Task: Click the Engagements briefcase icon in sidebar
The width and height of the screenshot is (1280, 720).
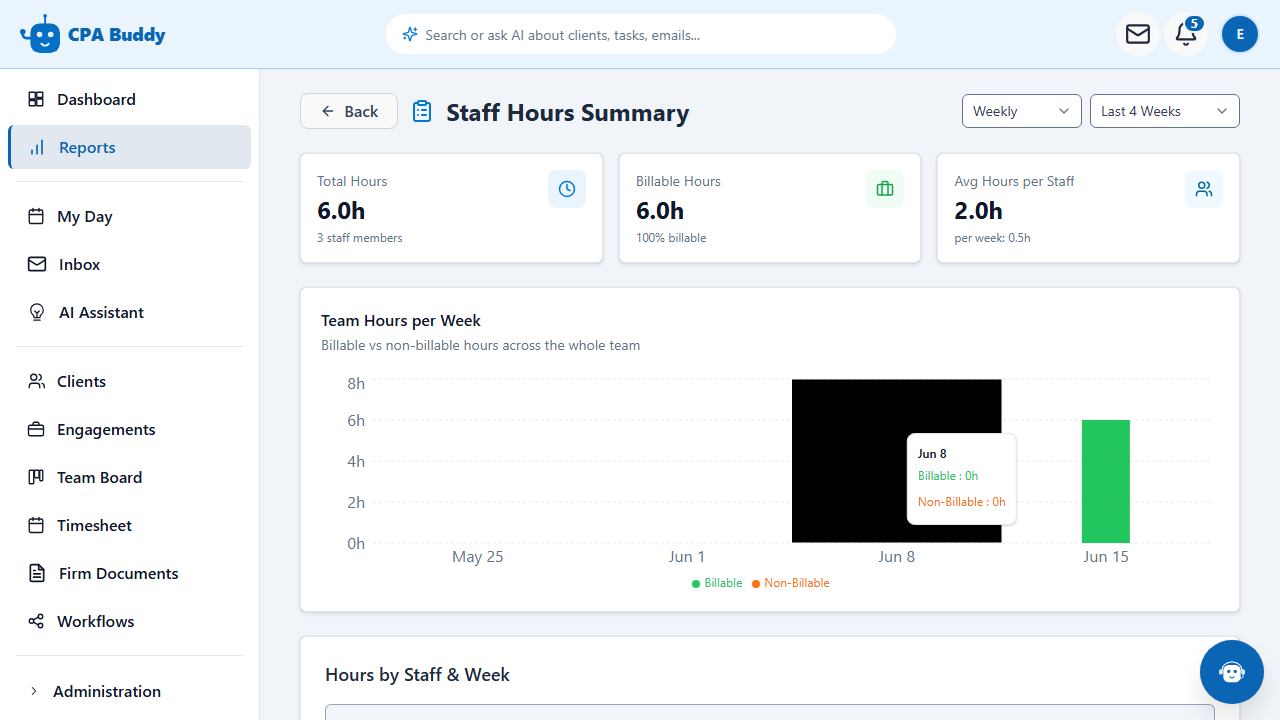Action: pos(36,429)
